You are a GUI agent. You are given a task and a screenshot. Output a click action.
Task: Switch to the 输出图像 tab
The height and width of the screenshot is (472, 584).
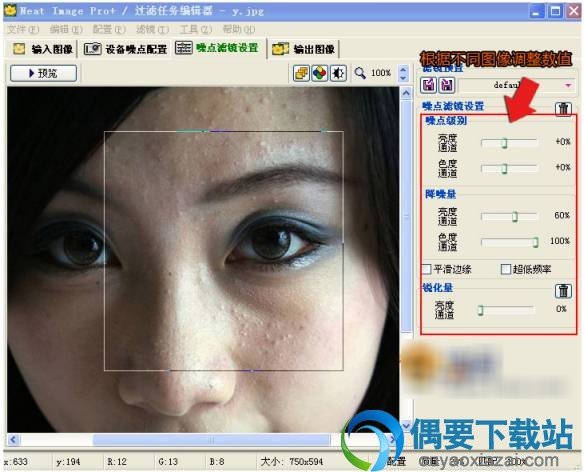[x=304, y=49]
